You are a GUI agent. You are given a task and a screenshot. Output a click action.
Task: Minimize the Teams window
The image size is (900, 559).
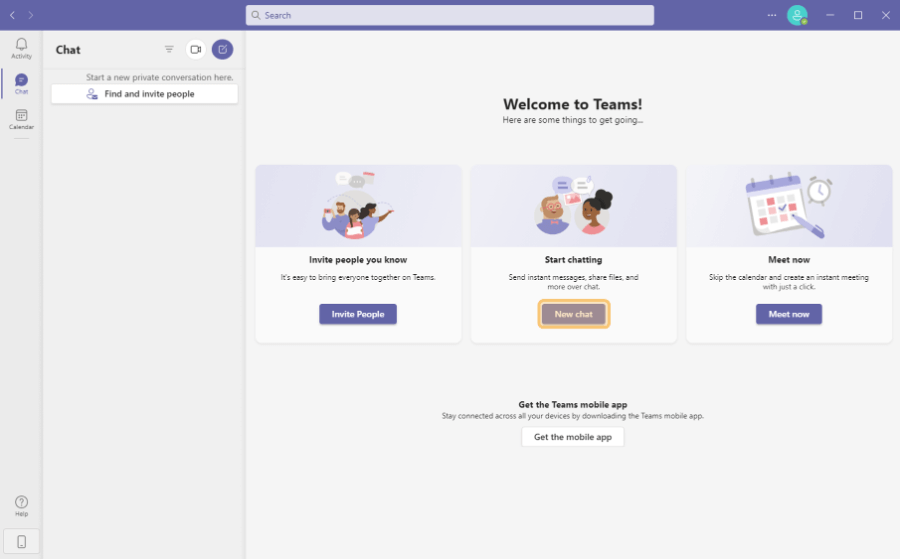click(830, 15)
